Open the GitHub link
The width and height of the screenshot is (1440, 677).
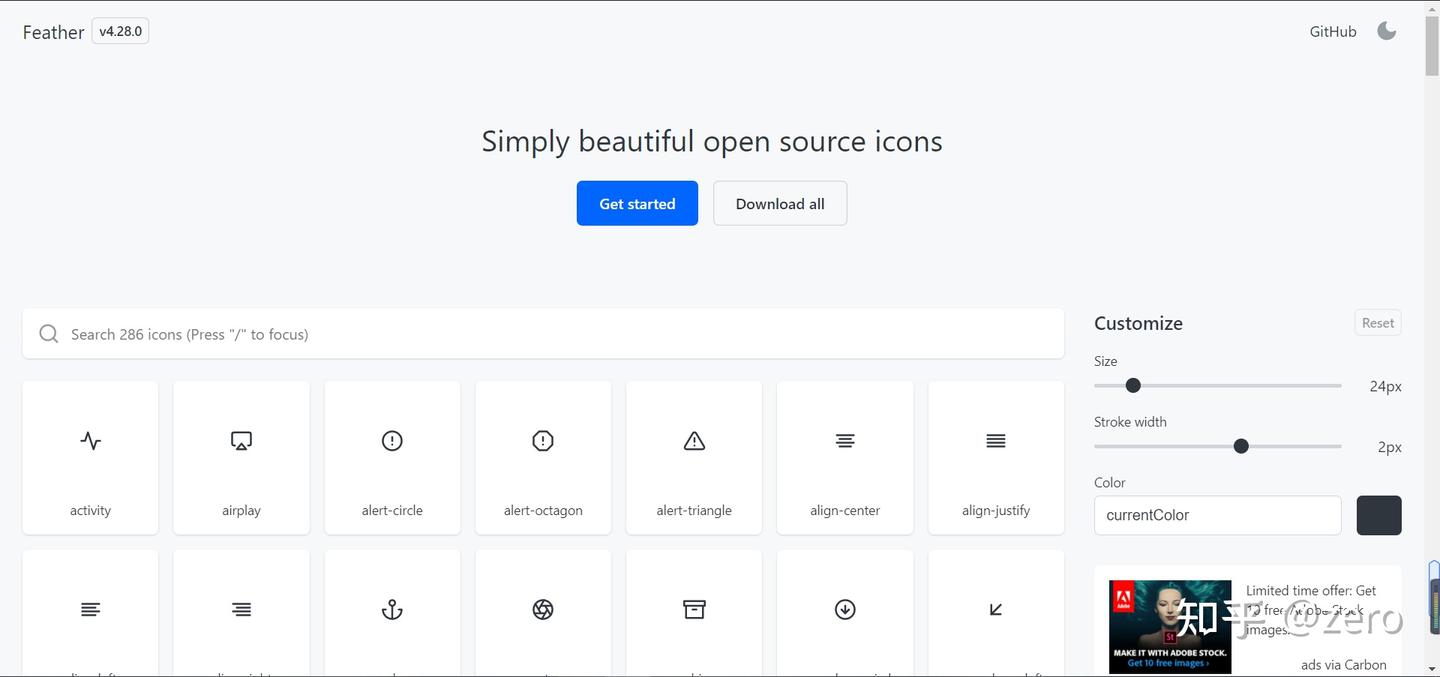pyautogui.click(x=1333, y=32)
